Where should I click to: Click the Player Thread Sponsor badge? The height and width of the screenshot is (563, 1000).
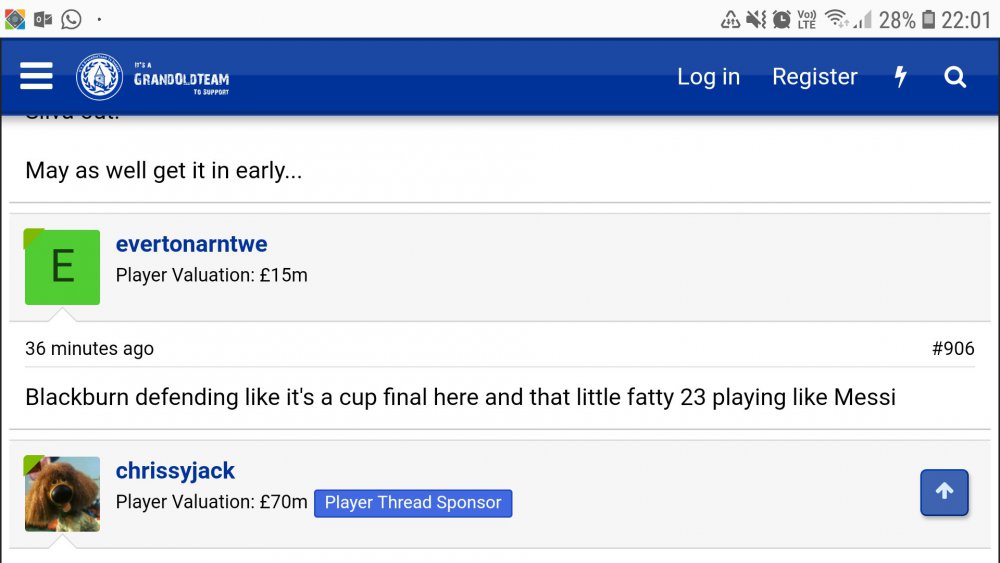(413, 503)
